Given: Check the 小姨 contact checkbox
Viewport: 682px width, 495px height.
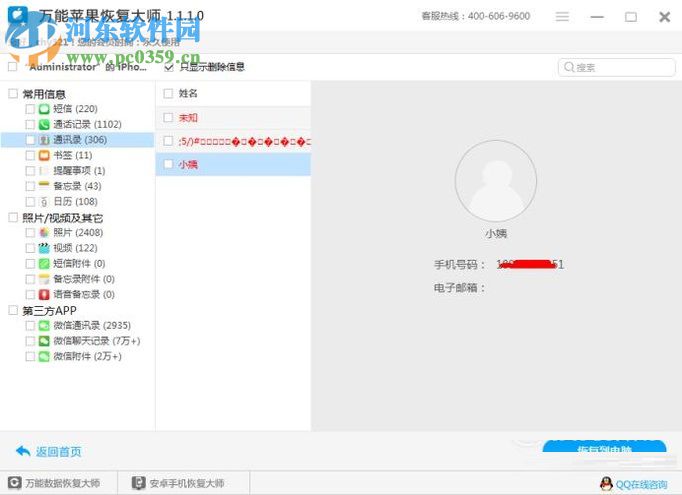Looking at the screenshot, I should (168, 164).
